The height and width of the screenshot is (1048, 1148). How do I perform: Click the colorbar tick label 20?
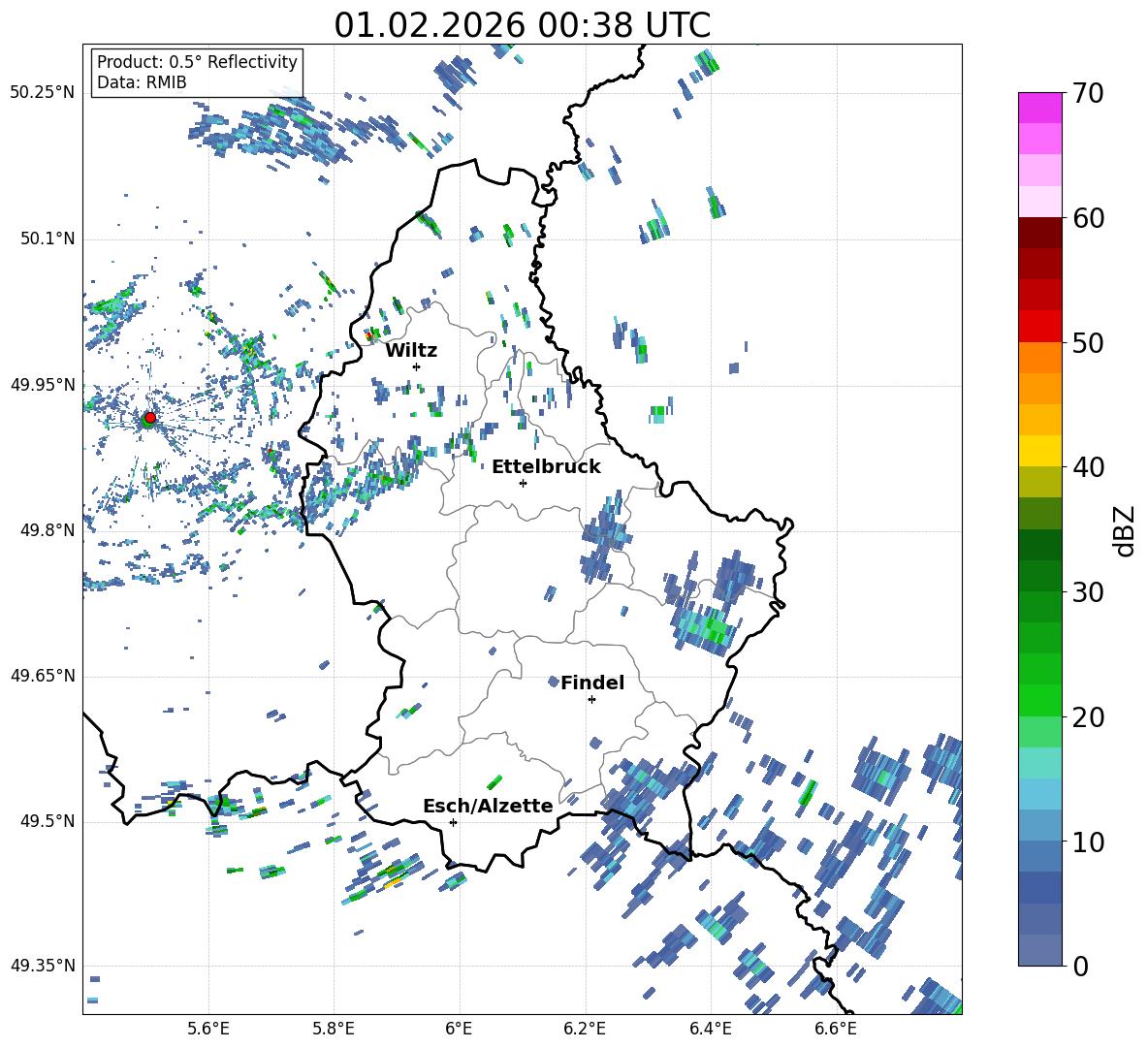tap(1088, 717)
